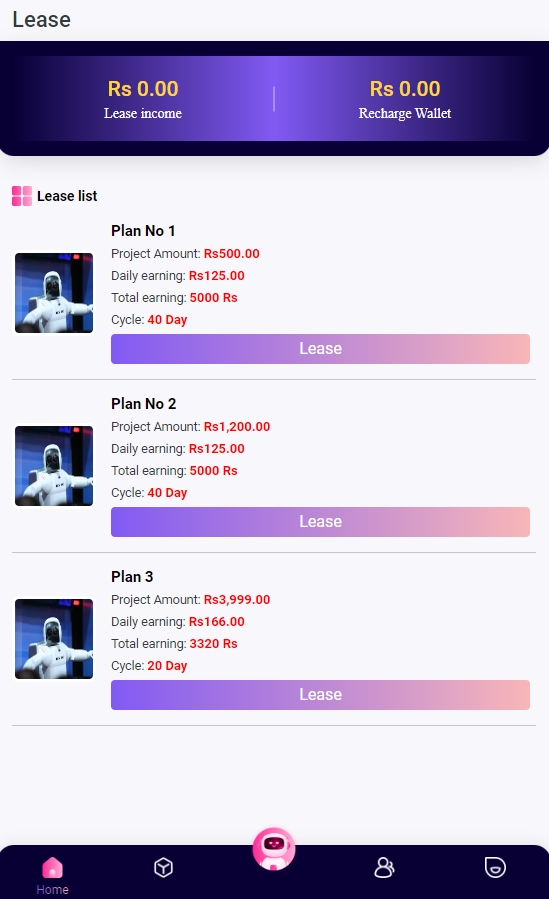Click the Plan No 1 title

pyautogui.click(x=143, y=230)
